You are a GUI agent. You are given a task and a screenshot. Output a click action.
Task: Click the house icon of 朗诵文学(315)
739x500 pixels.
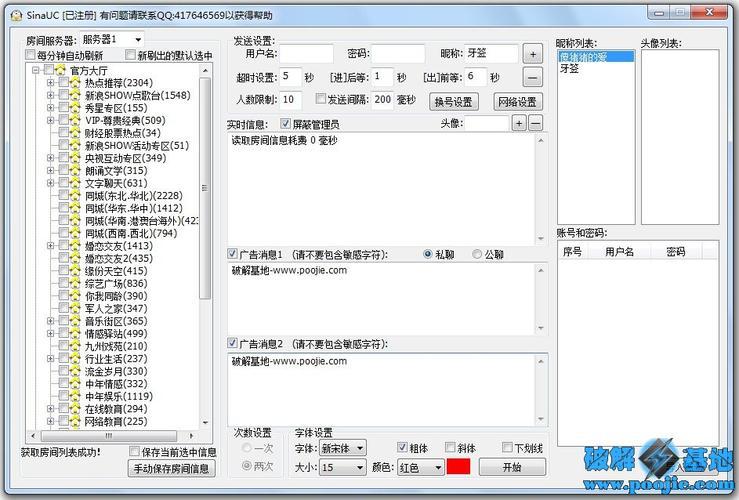75,171
